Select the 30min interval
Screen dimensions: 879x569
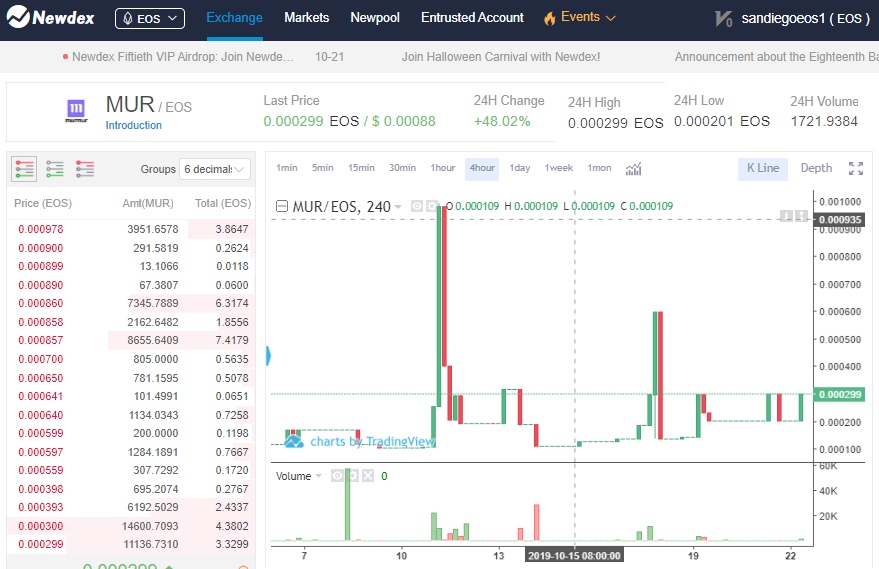click(403, 168)
